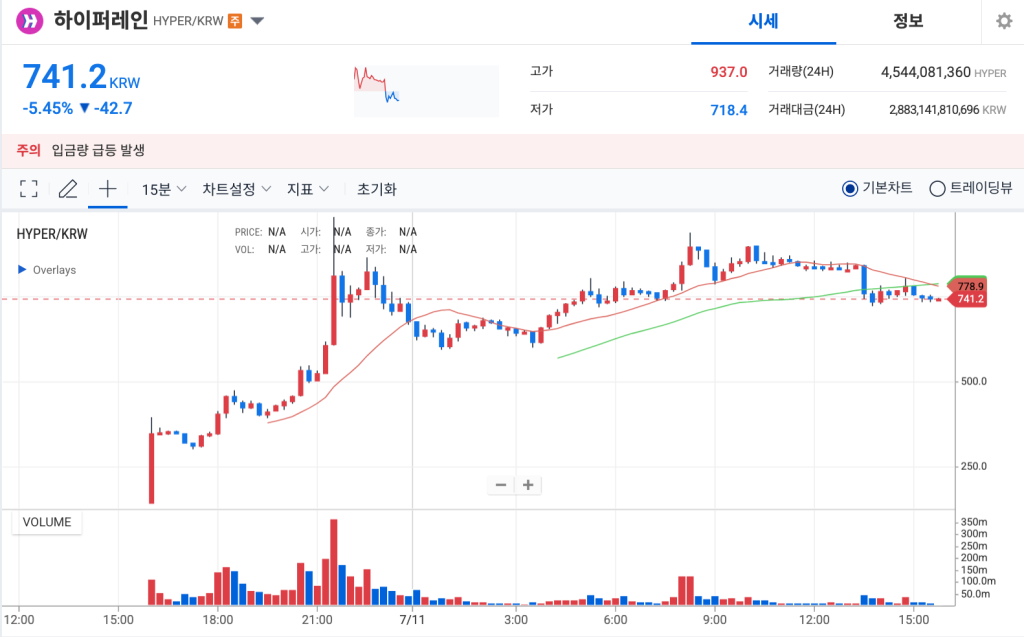
Task: Select the crosshair cursor tool
Action: [108, 189]
